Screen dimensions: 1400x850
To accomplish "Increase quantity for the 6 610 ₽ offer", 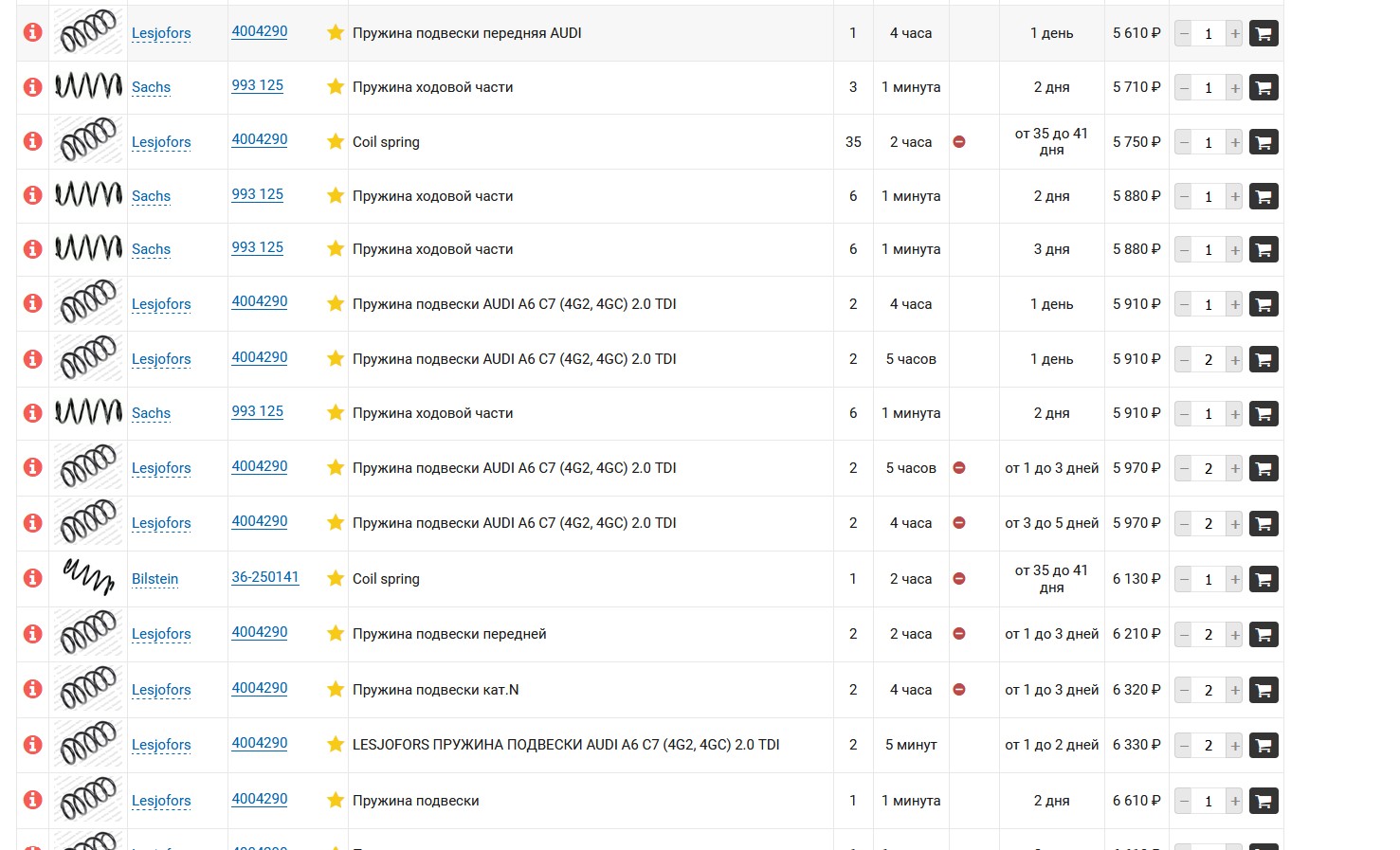I will [1234, 801].
